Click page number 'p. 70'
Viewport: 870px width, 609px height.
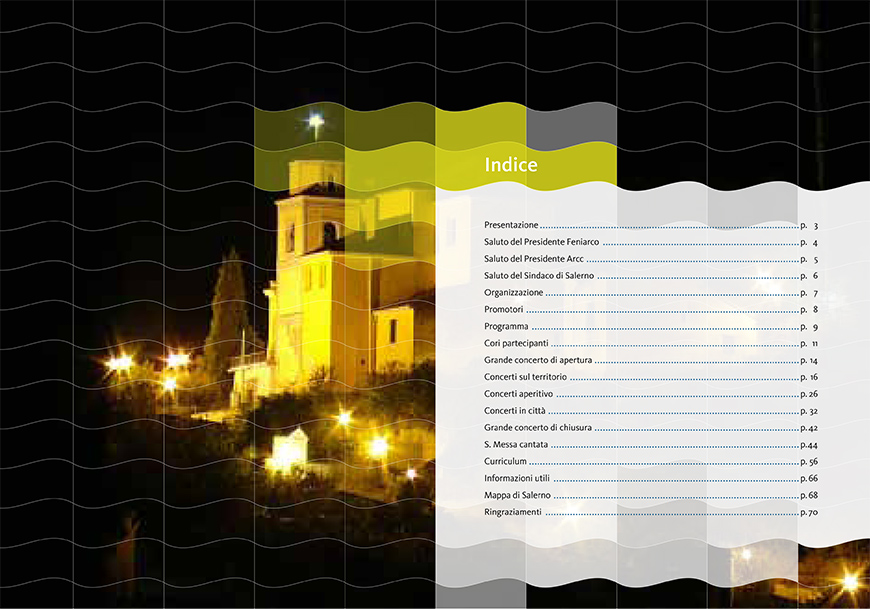[x=810, y=512]
